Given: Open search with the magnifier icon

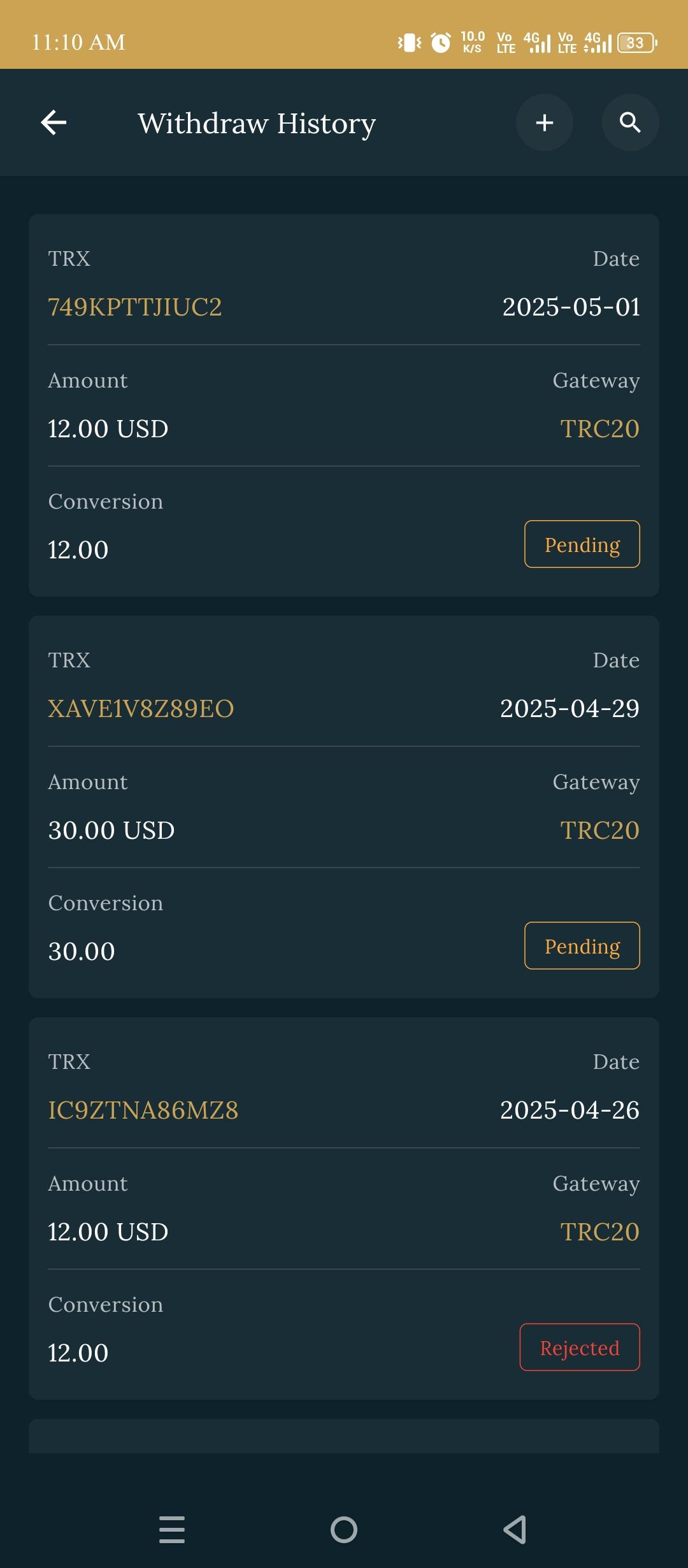Looking at the screenshot, I should [x=630, y=122].
